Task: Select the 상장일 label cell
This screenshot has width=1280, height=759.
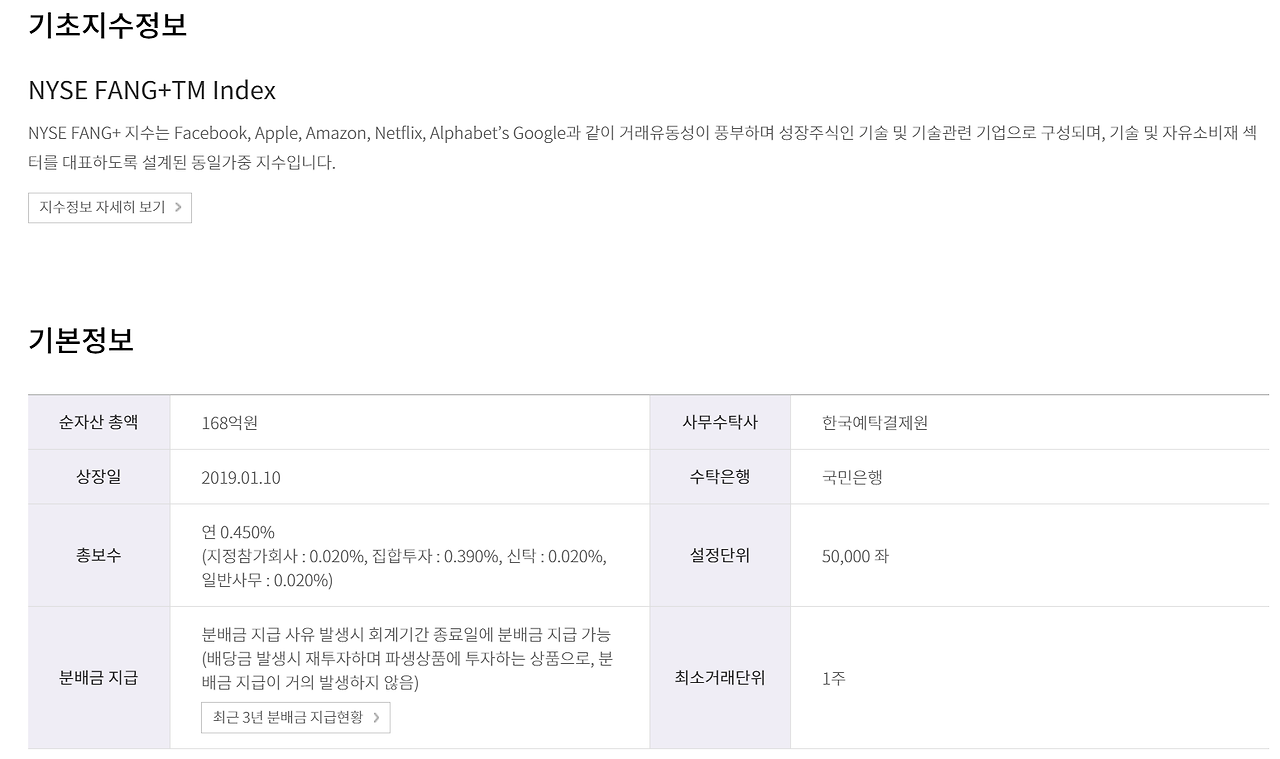Action: click(x=98, y=477)
